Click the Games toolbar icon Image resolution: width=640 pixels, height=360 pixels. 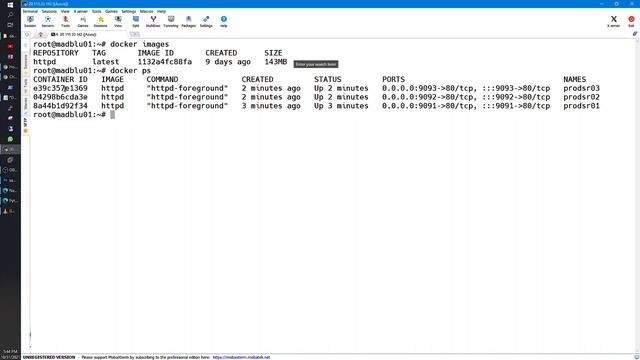83,21
